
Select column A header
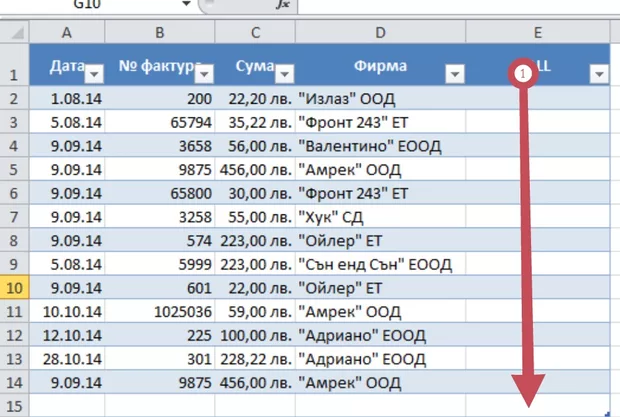(x=67, y=34)
